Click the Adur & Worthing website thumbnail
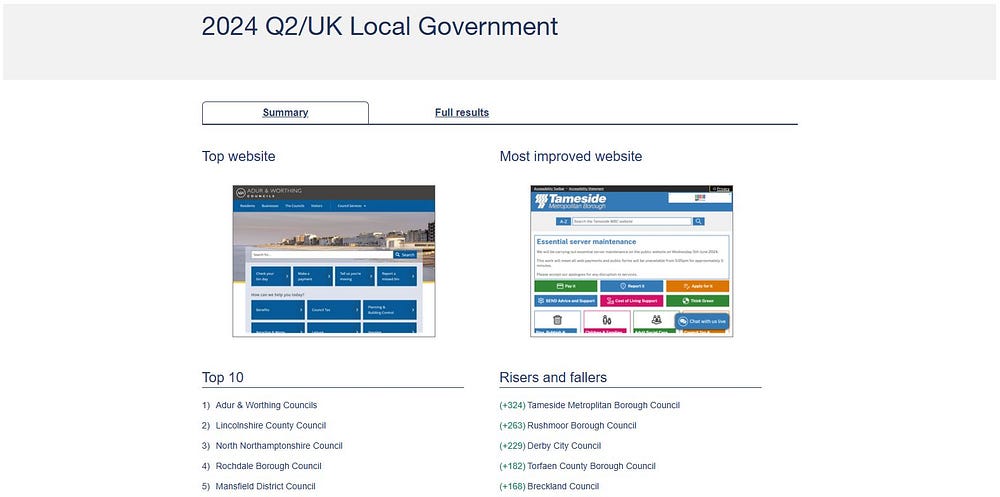 [334, 261]
